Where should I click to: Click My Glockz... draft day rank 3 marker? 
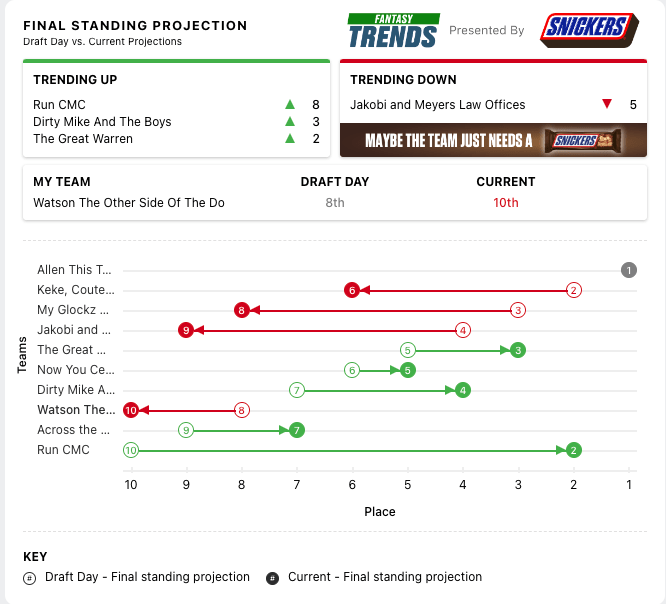518,310
